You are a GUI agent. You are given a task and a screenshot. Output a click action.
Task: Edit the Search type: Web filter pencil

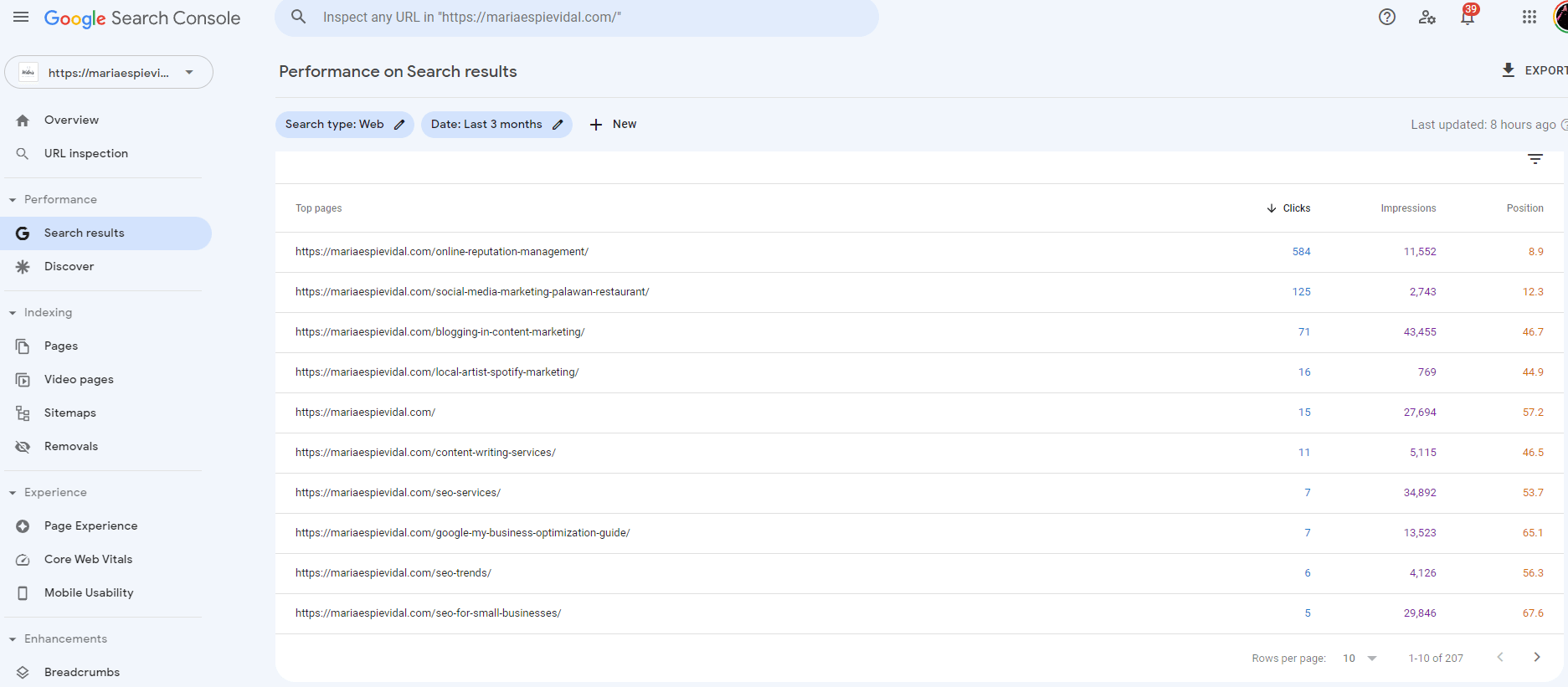[x=399, y=125]
